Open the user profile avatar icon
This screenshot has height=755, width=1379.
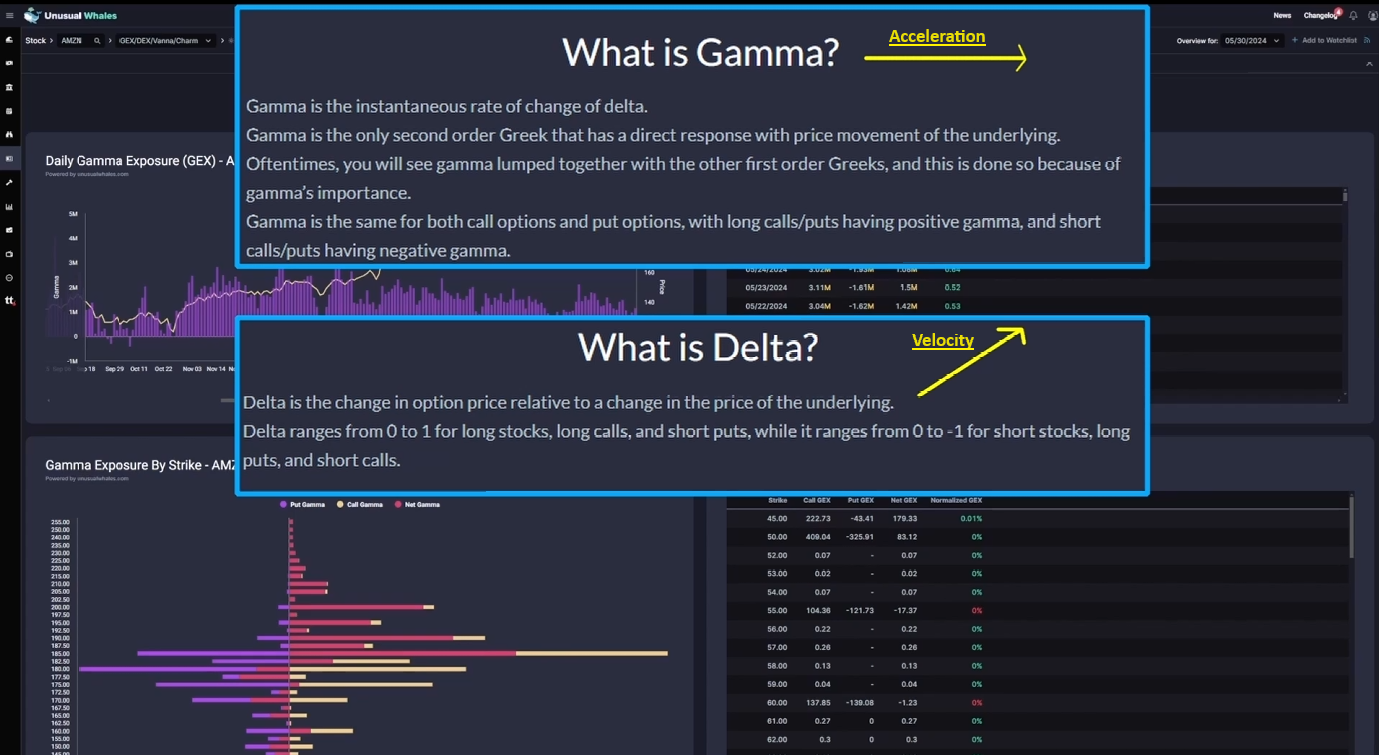(1373, 15)
